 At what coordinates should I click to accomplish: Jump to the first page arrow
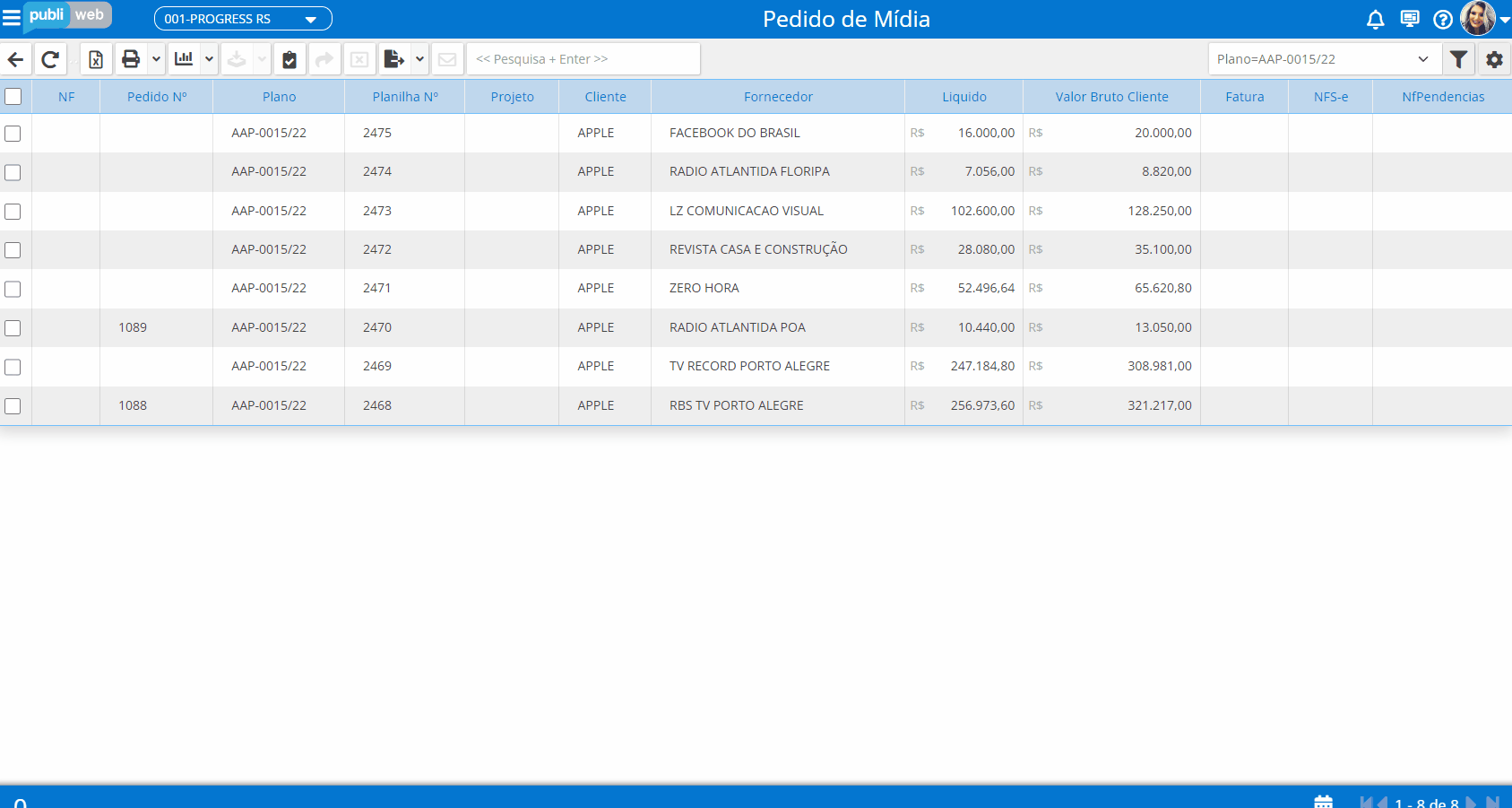click(1367, 803)
